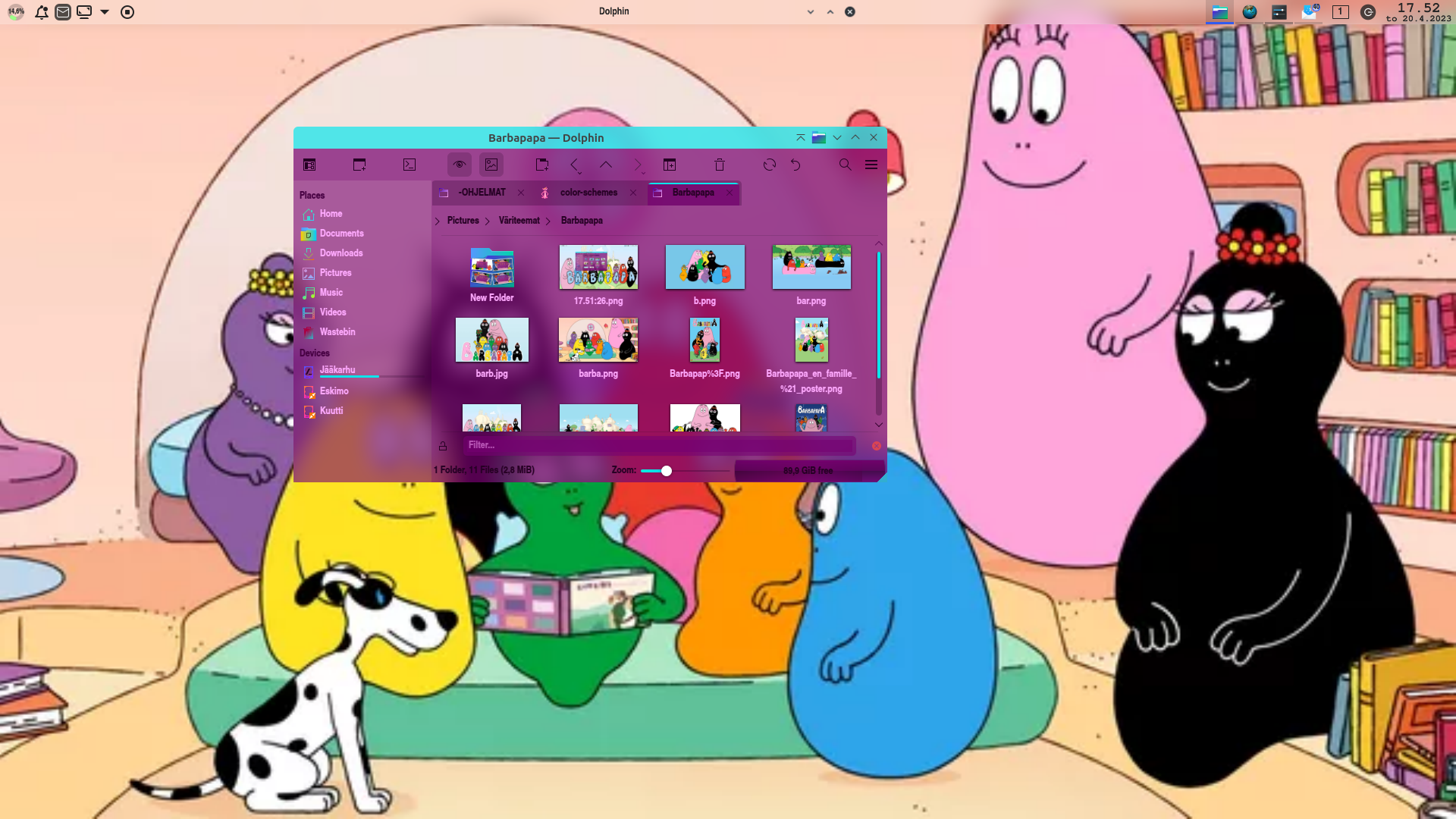Select the b.png thumbnail
The image size is (1456, 819).
click(x=705, y=267)
